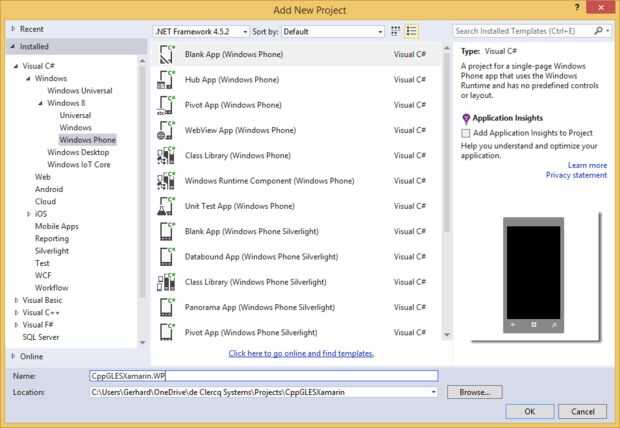
Task: Expand the Recent section
Action: click(13, 29)
